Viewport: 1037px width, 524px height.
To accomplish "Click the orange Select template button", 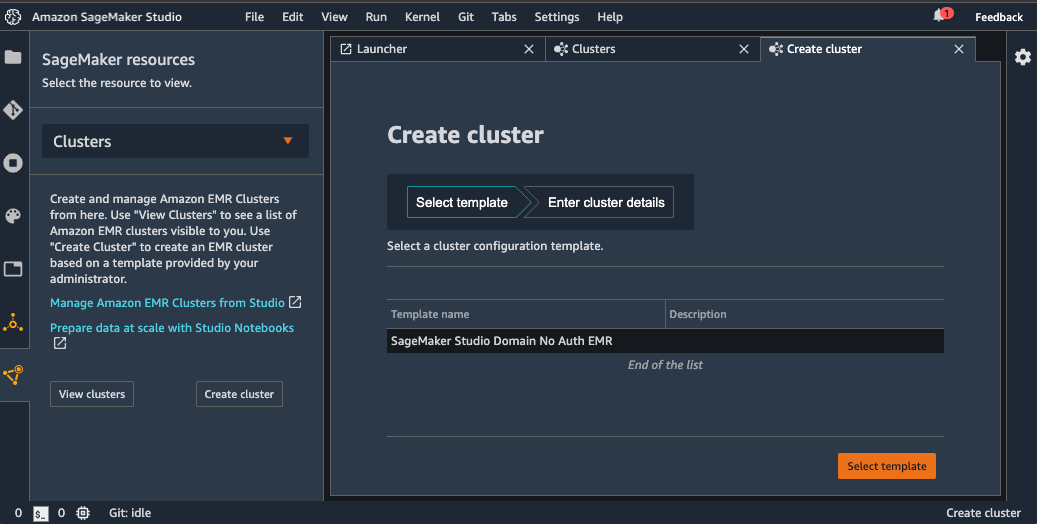I will tap(886, 466).
